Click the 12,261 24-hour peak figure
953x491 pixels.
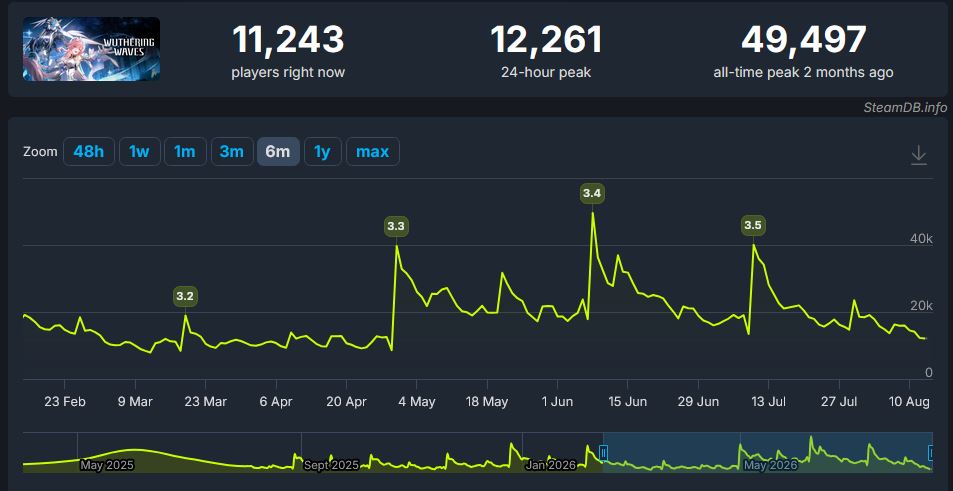pyautogui.click(x=546, y=39)
